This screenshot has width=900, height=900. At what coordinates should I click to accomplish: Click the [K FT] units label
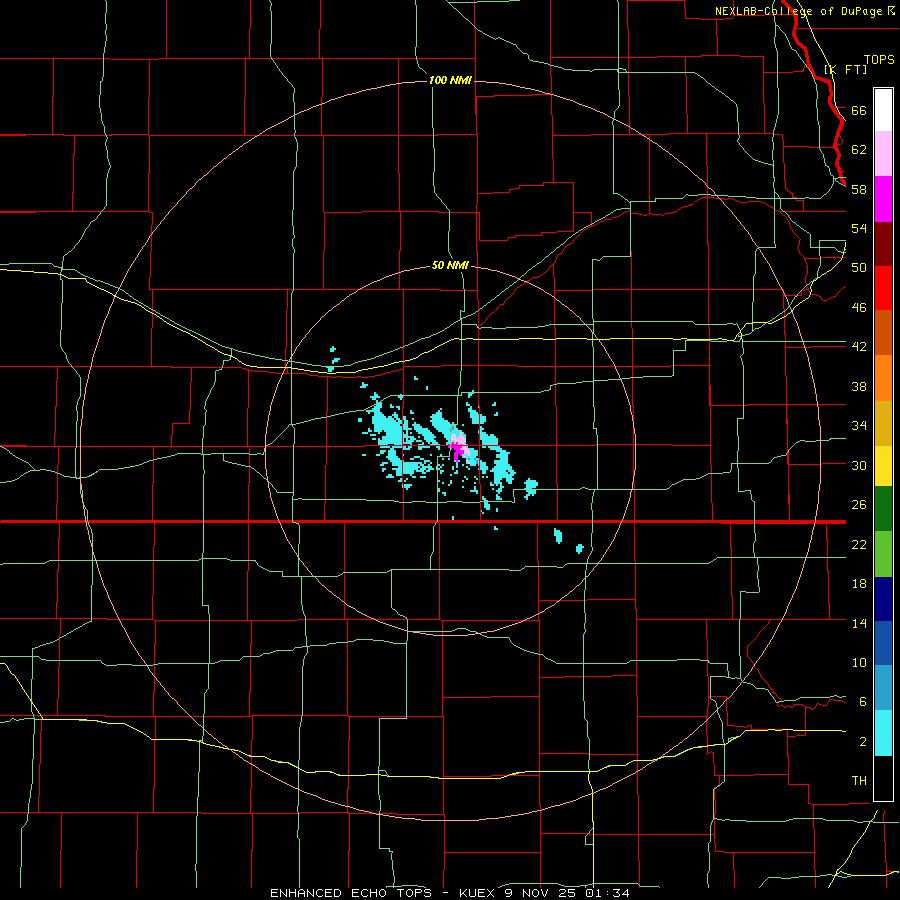(845, 69)
